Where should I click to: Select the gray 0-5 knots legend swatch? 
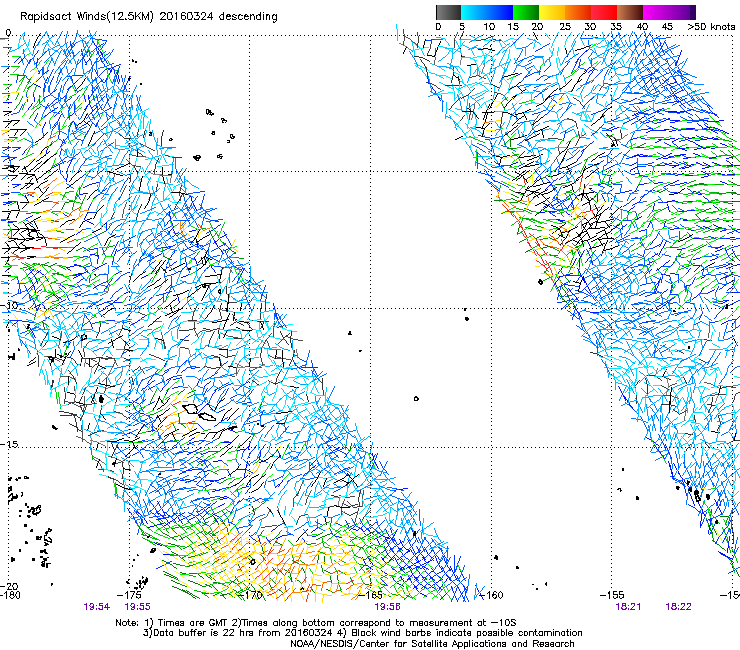(448, 12)
